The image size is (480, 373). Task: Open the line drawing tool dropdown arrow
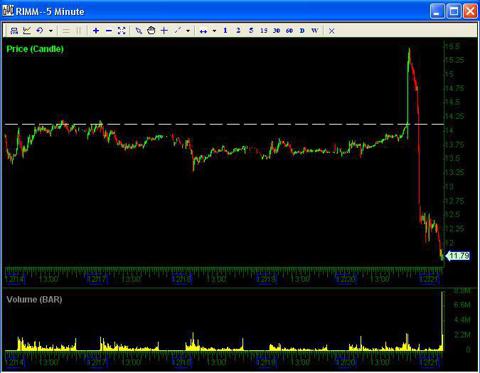[x=188, y=31]
